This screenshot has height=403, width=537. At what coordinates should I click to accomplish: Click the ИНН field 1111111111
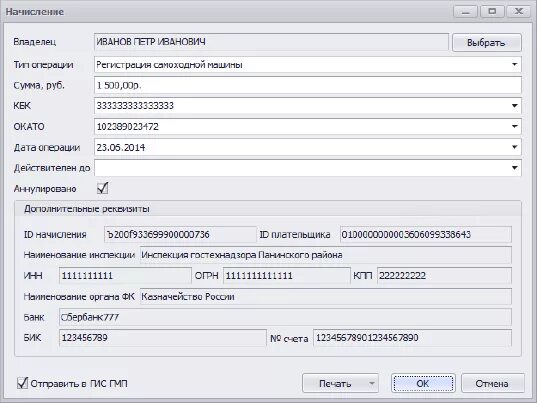tap(125, 276)
